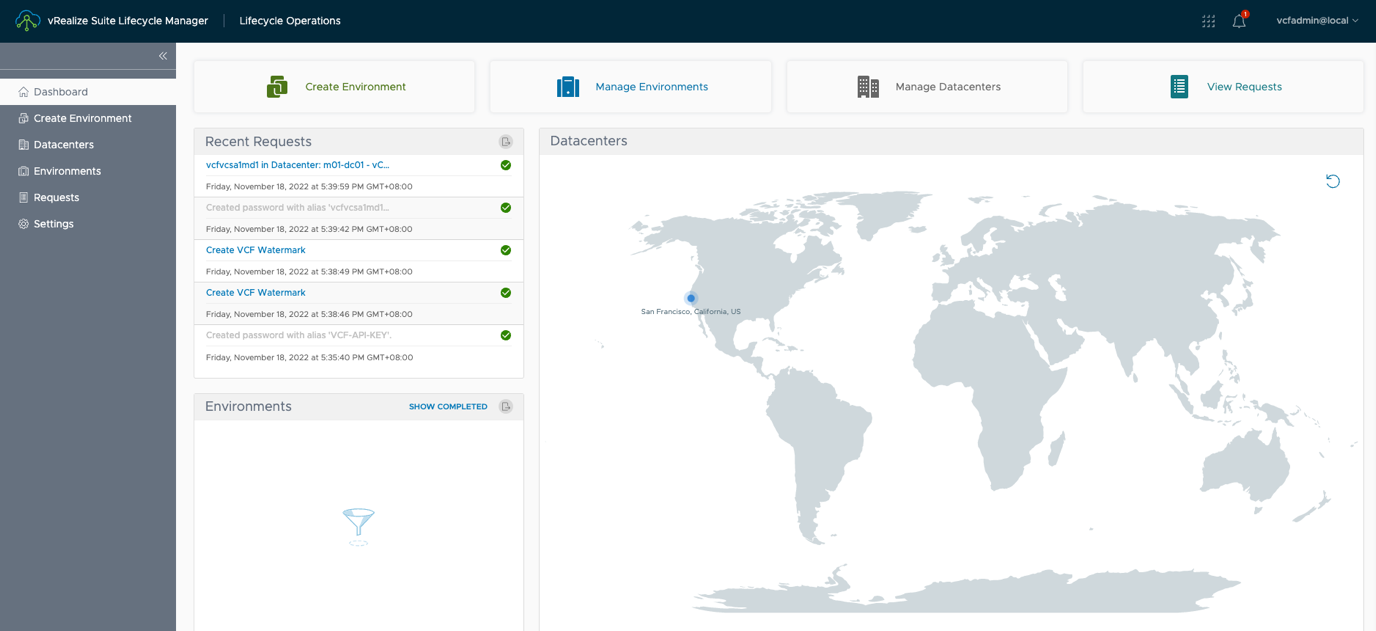Click the blue Manage Environments card icon
Screen dimensions: 1376x631
click(568, 87)
